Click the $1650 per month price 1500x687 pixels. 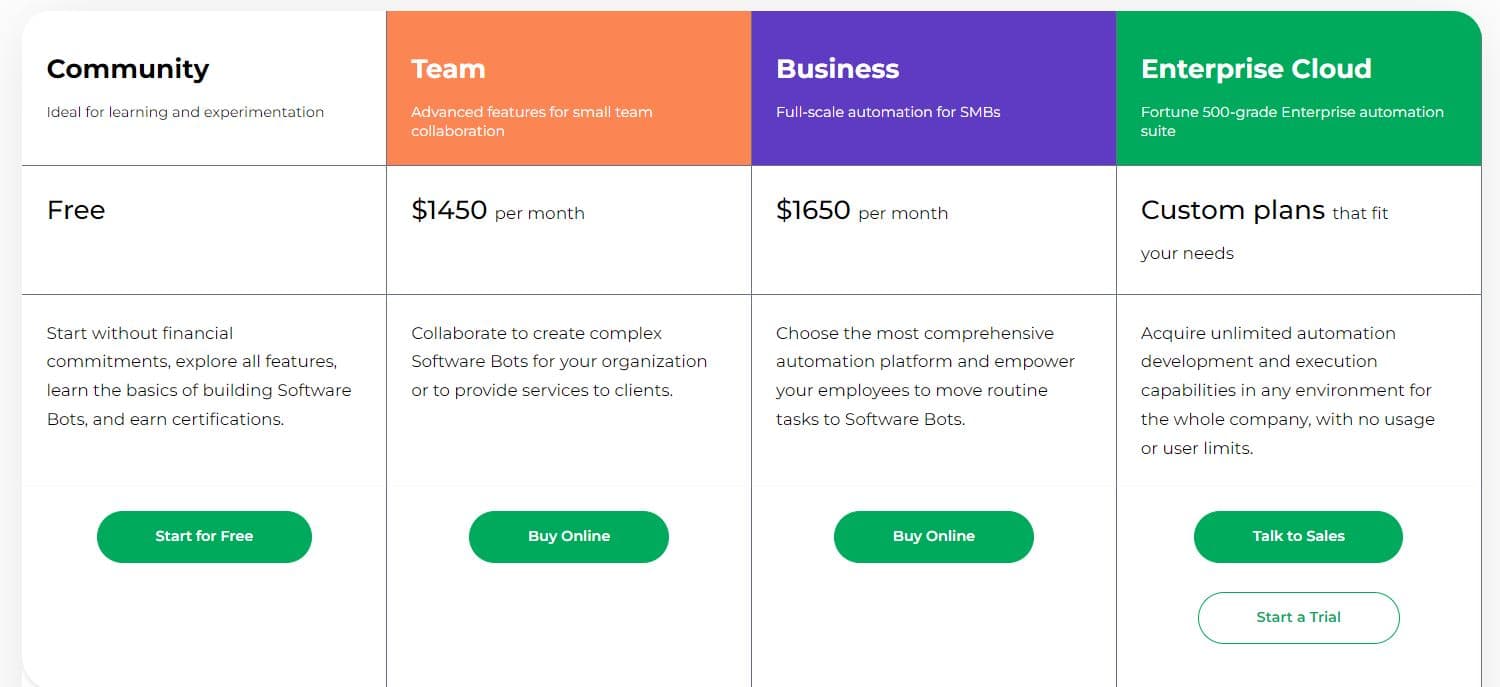tap(862, 211)
